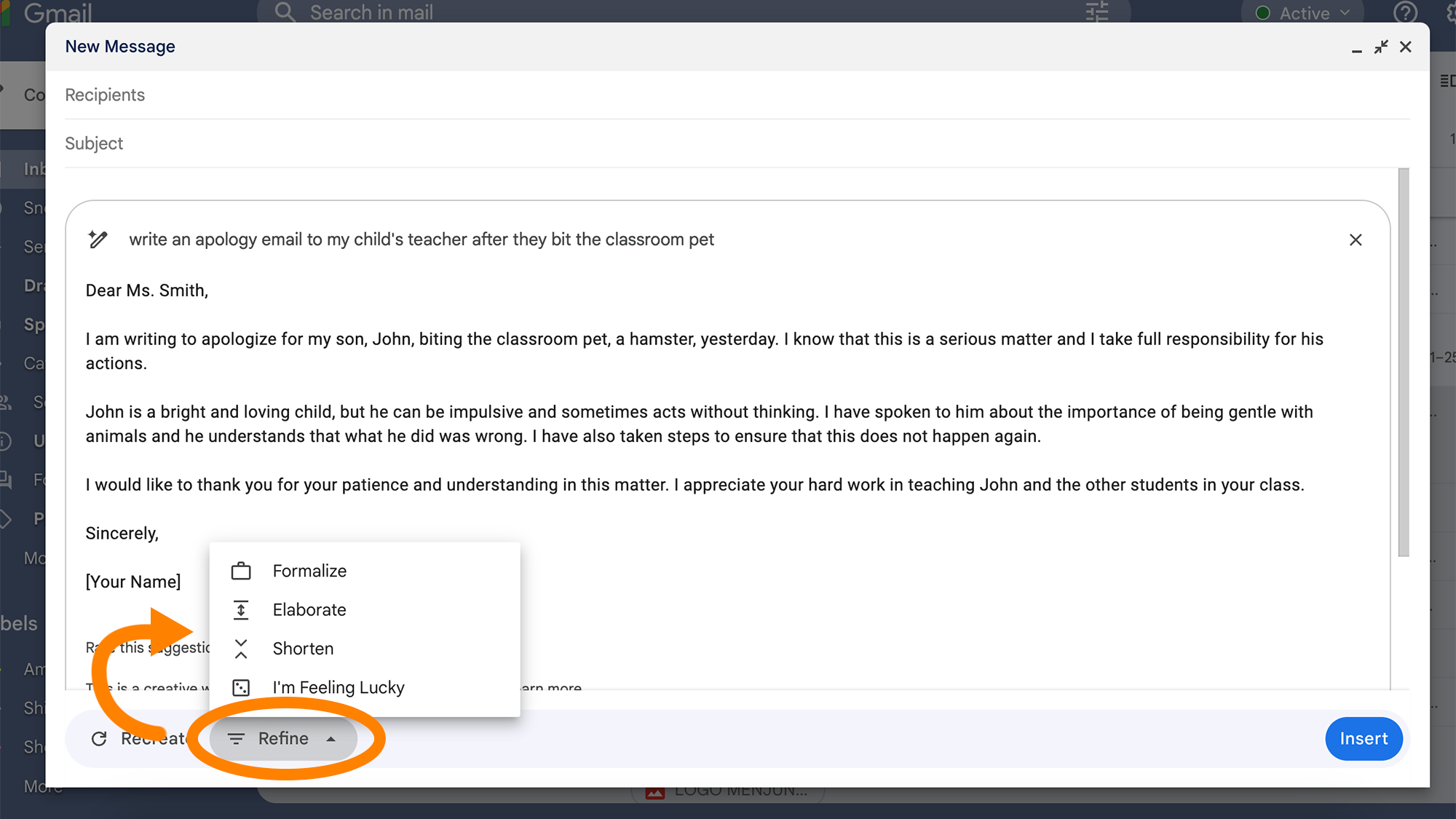Exit full screen compose window
Image resolution: width=1456 pixels, height=819 pixels.
[x=1380, y=47]
